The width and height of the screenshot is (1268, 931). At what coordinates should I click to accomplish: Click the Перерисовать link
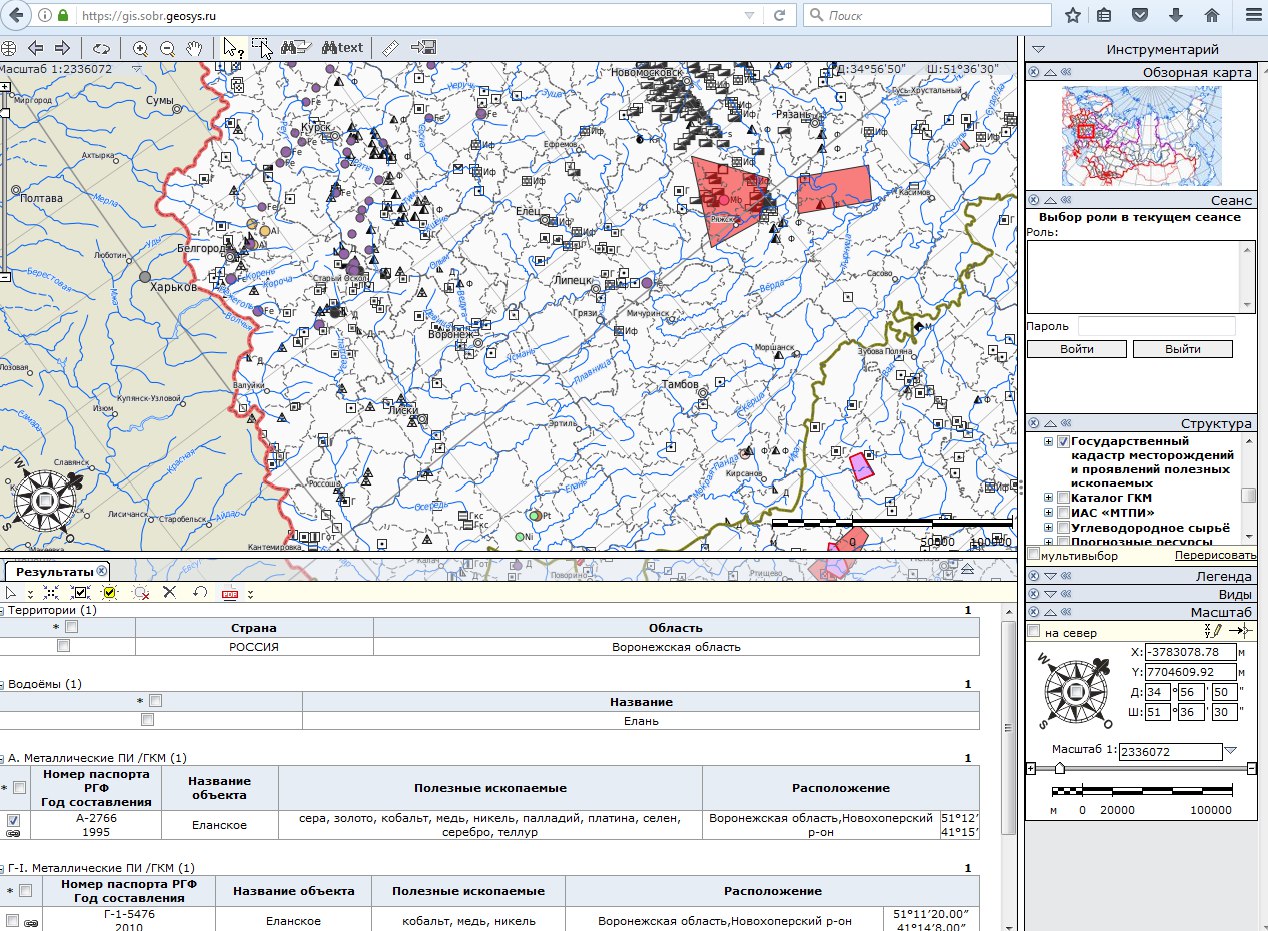[x=1215, y=555]
